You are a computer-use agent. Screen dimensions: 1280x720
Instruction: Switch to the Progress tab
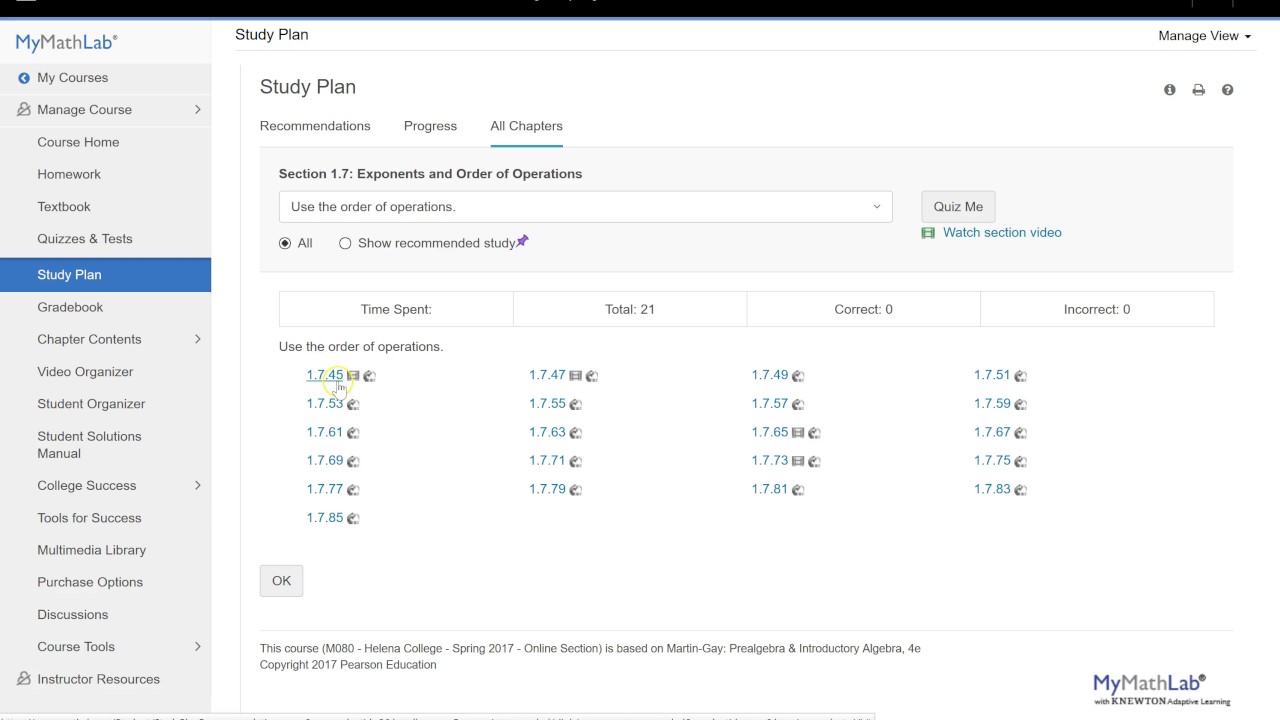click(x=430, y=126)
